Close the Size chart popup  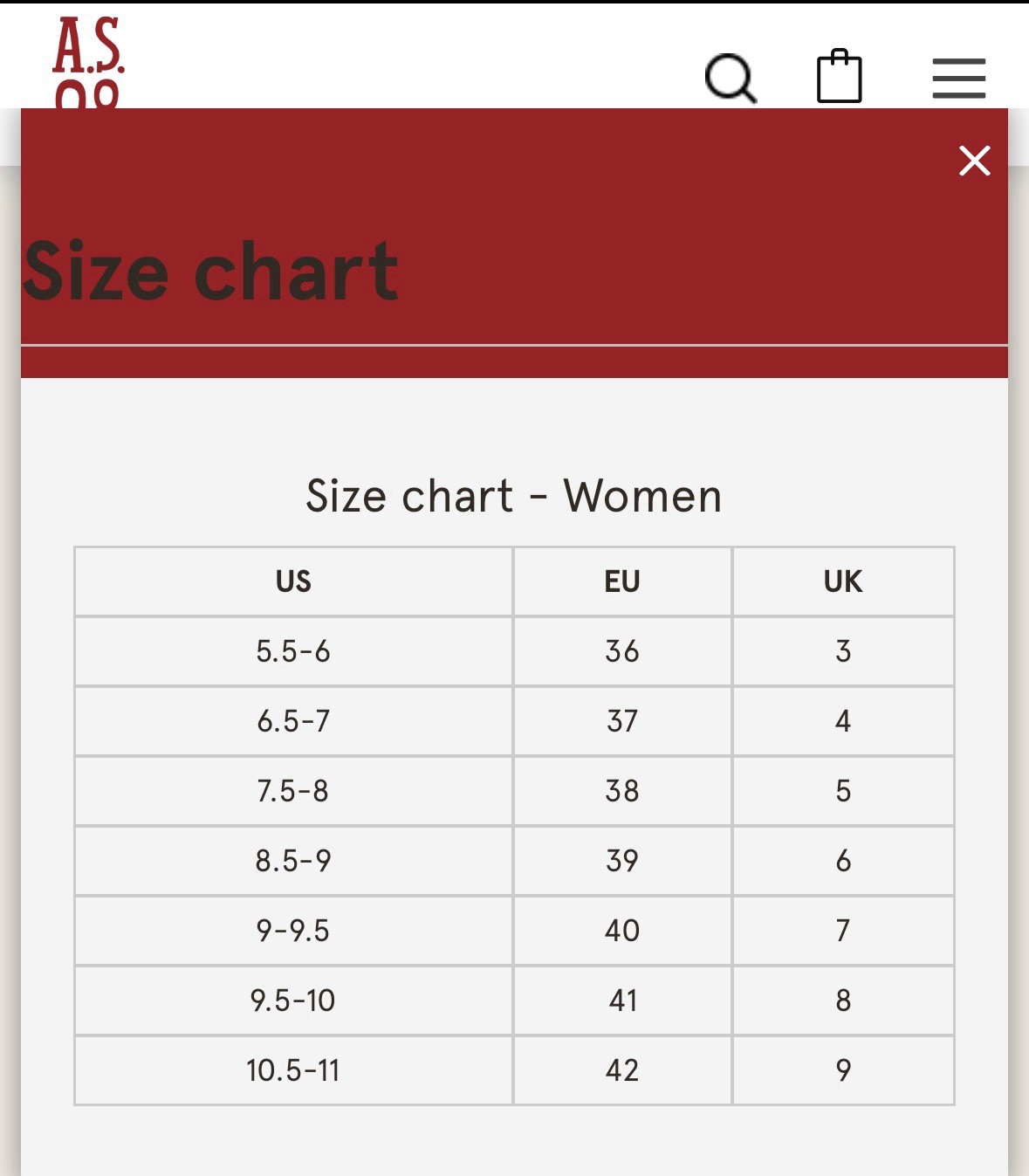click(974, 161)
